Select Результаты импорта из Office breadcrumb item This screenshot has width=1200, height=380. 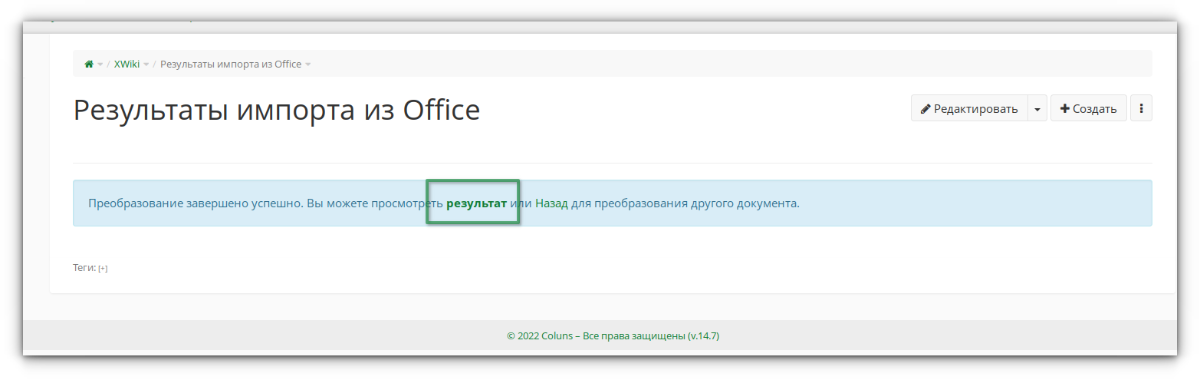pos(231,64)
